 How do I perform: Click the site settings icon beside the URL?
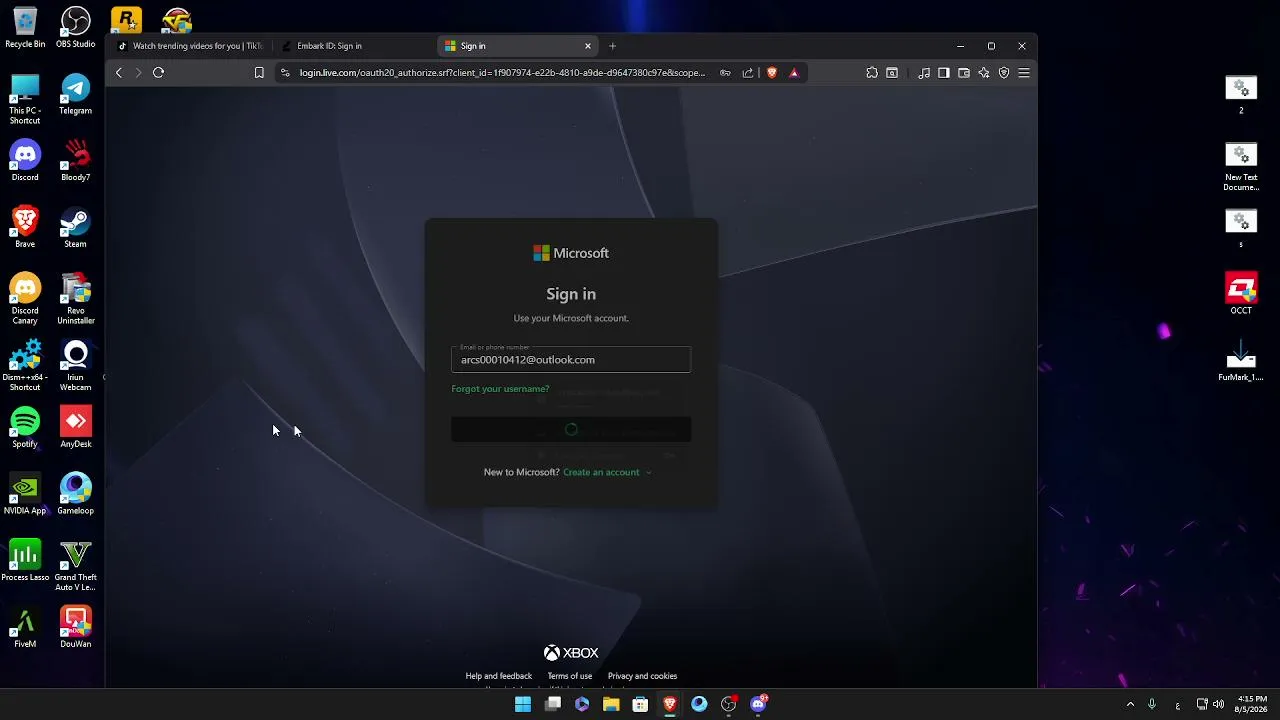coord(285,73)
